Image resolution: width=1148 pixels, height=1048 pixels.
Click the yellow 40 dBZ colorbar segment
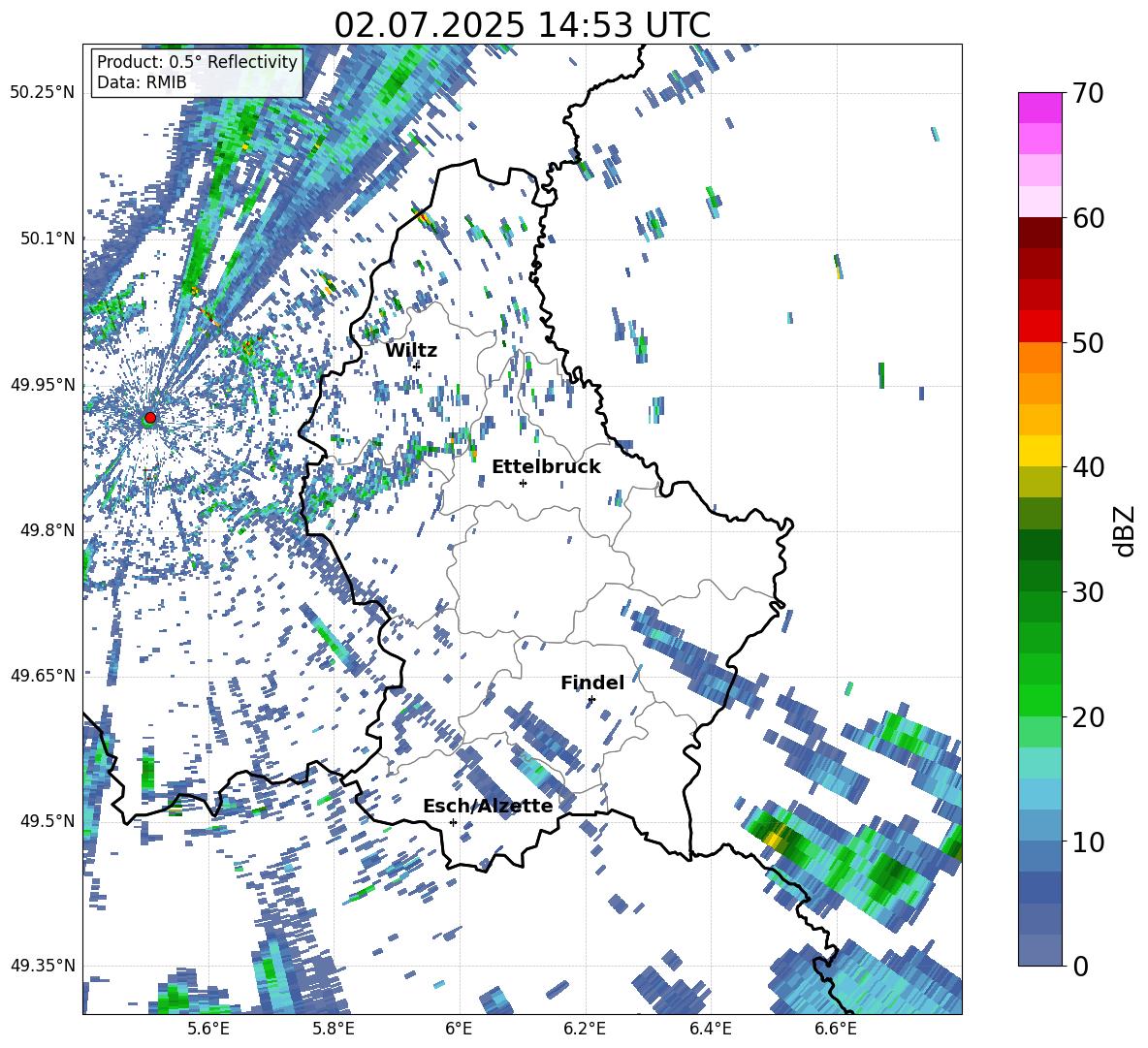click(x=1039, y=451)
